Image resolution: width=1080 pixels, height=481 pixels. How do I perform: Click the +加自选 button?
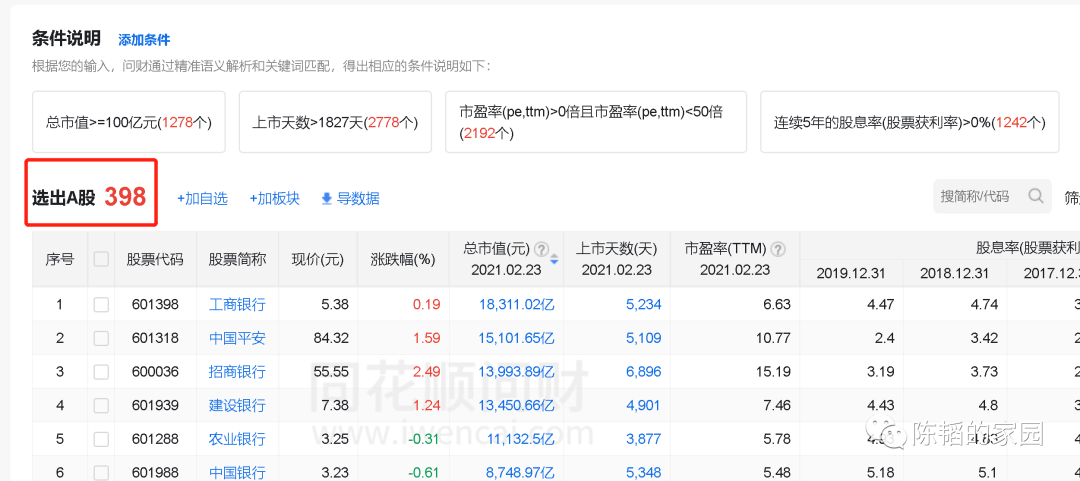[x=202, y=199]
